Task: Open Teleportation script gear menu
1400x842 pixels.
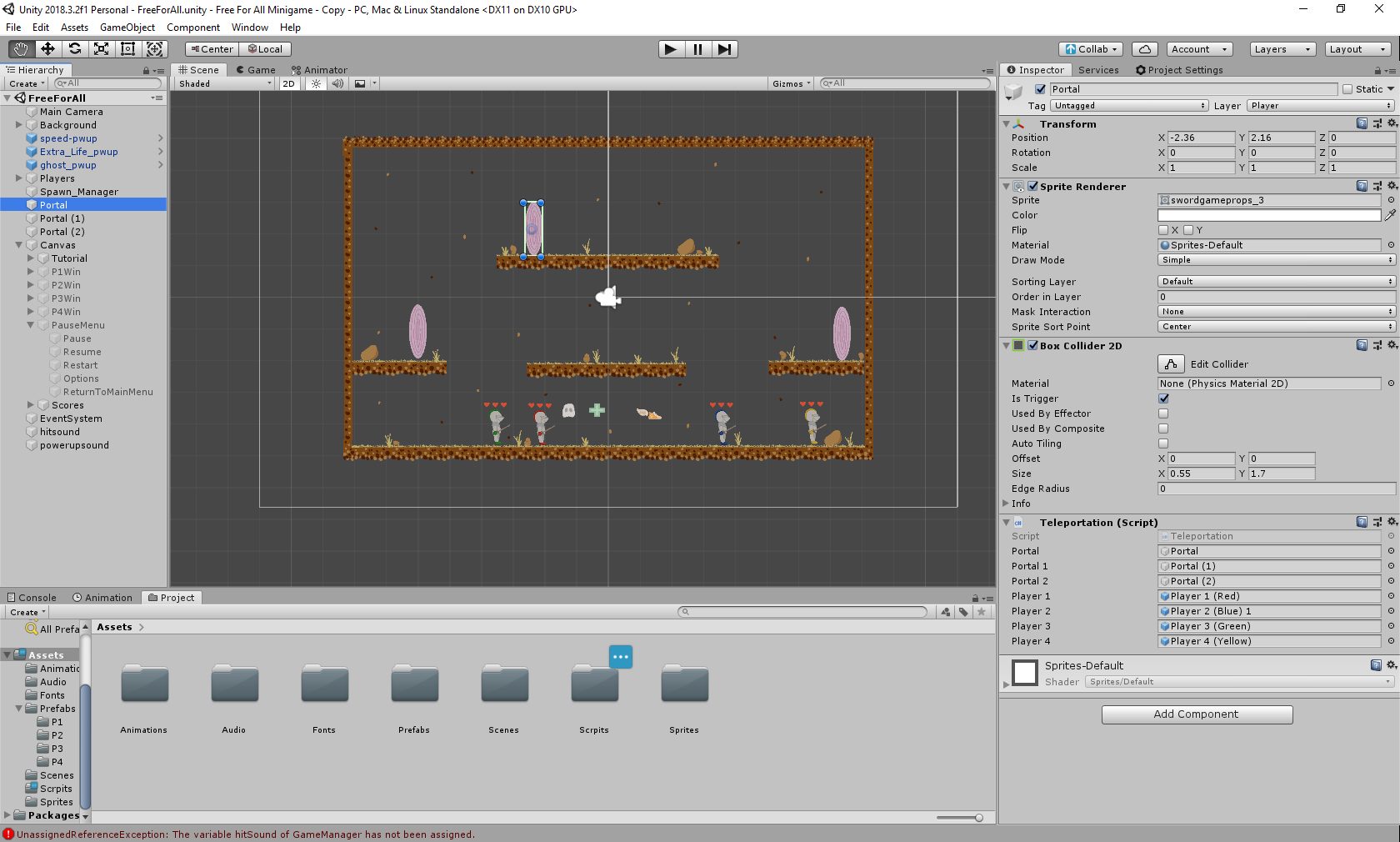Action: [1392, 522]
